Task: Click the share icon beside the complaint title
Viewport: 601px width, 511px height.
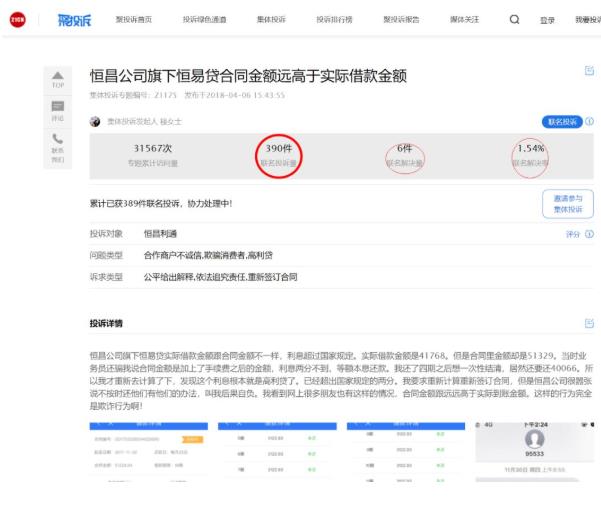Action: (x=589, y=71)
